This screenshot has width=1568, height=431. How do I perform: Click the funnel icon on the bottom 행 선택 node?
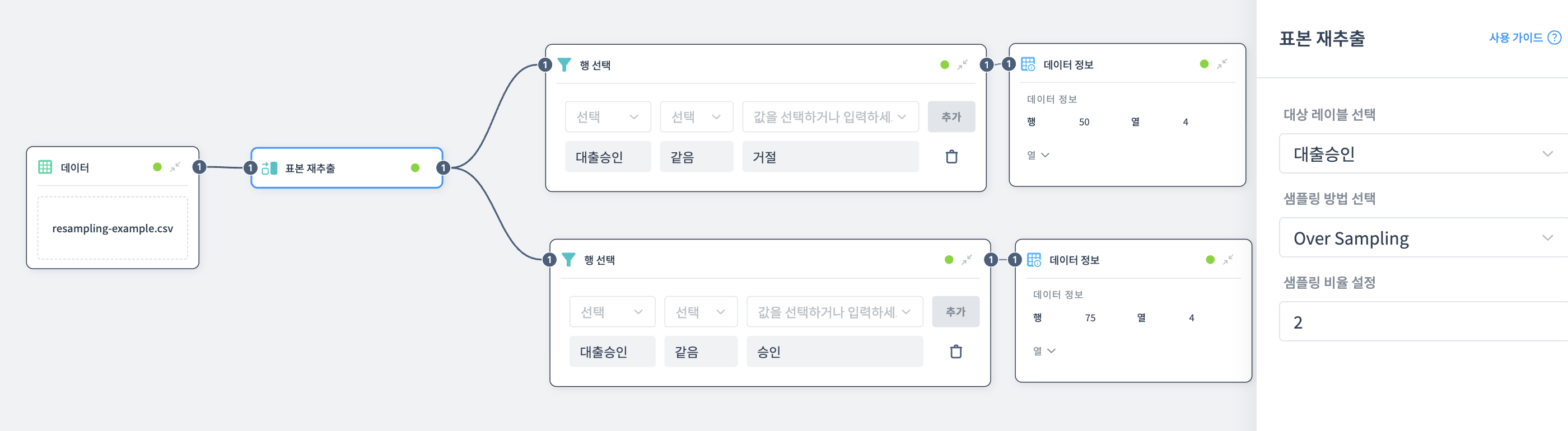pyautogui.click(x=568, y=259)
